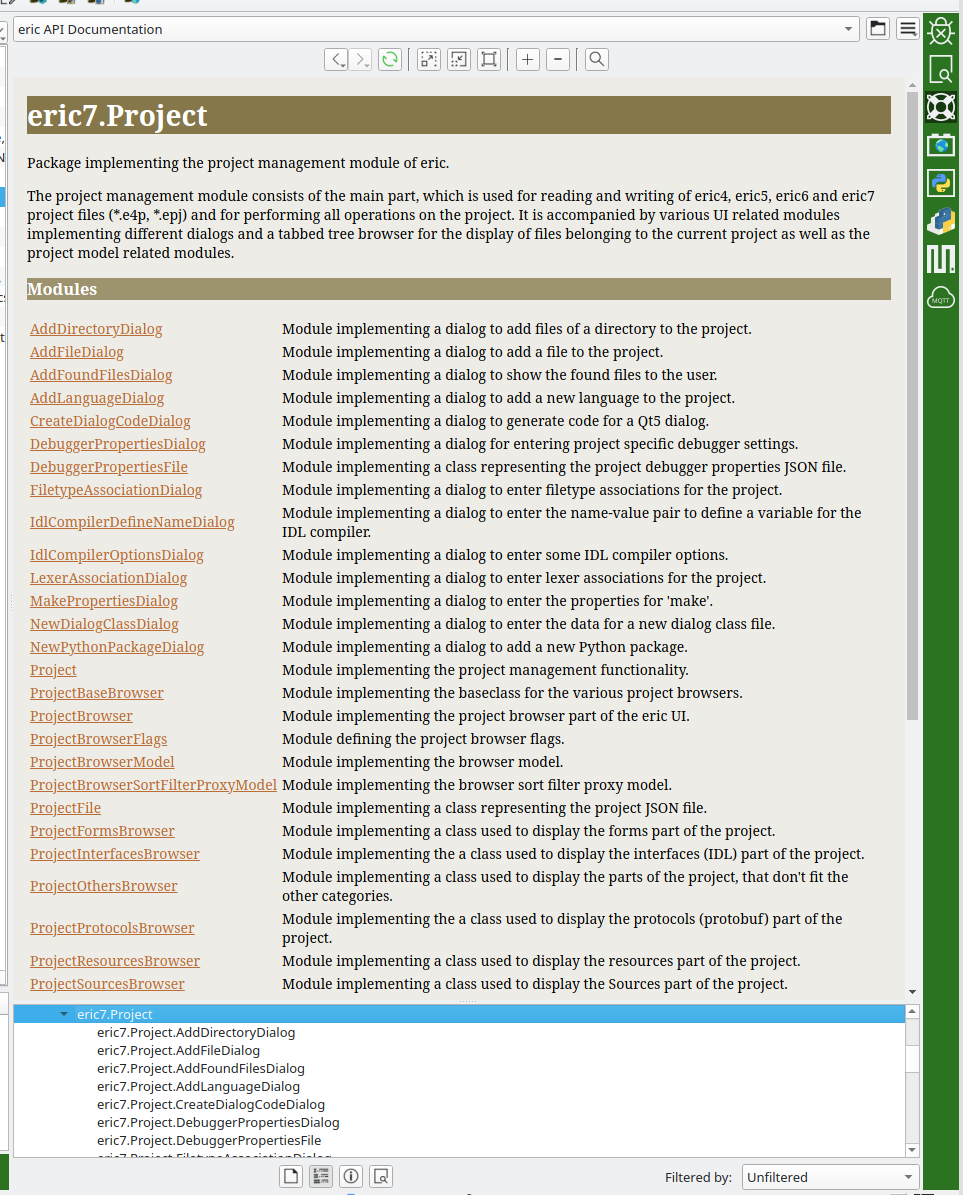Viewport: 963px width, 1195px height.
Task: Open the MQTT Monitor cloud icon
Action: [x=941, y=297]
